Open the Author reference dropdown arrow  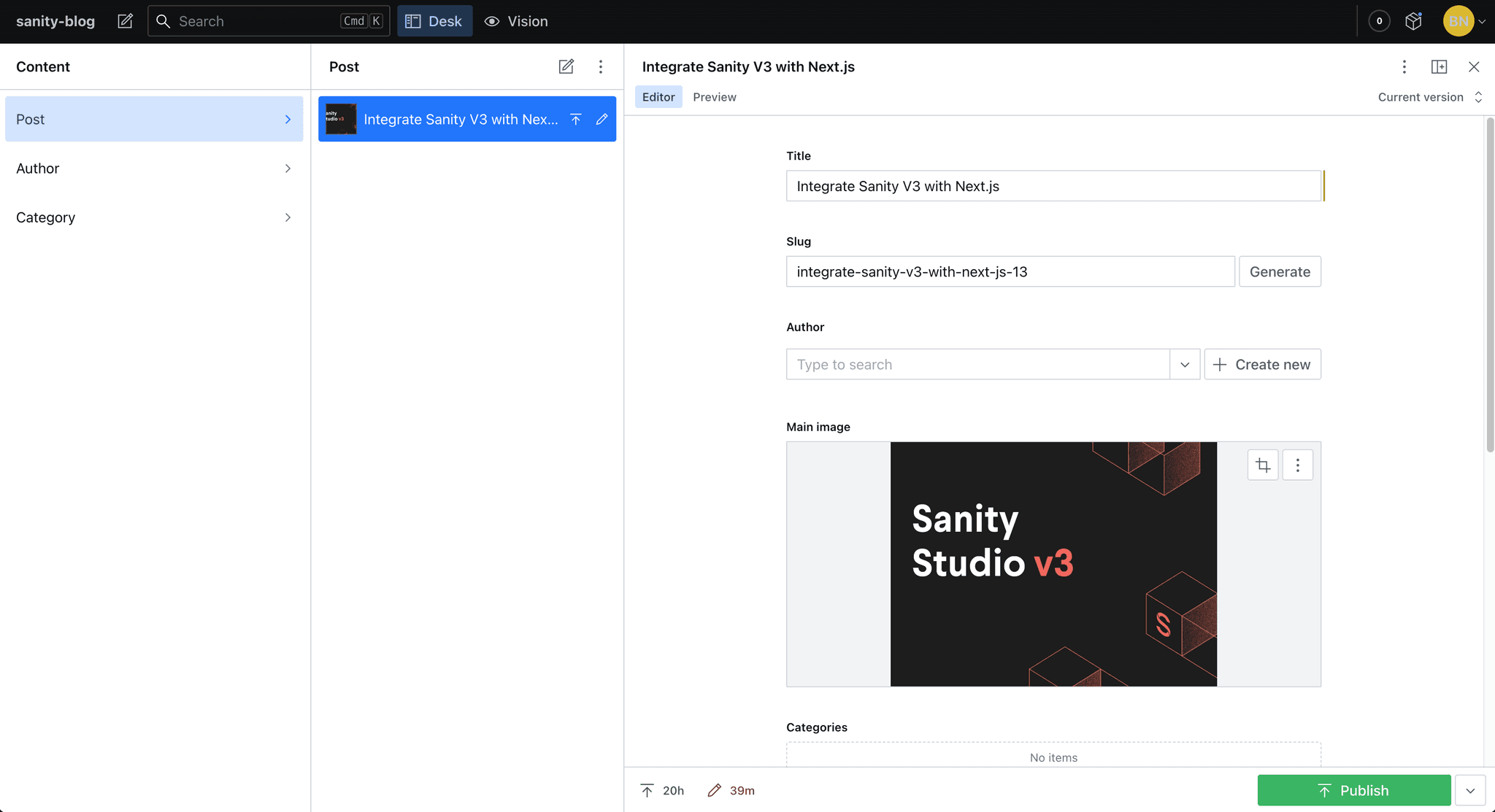click(1185, 364)
